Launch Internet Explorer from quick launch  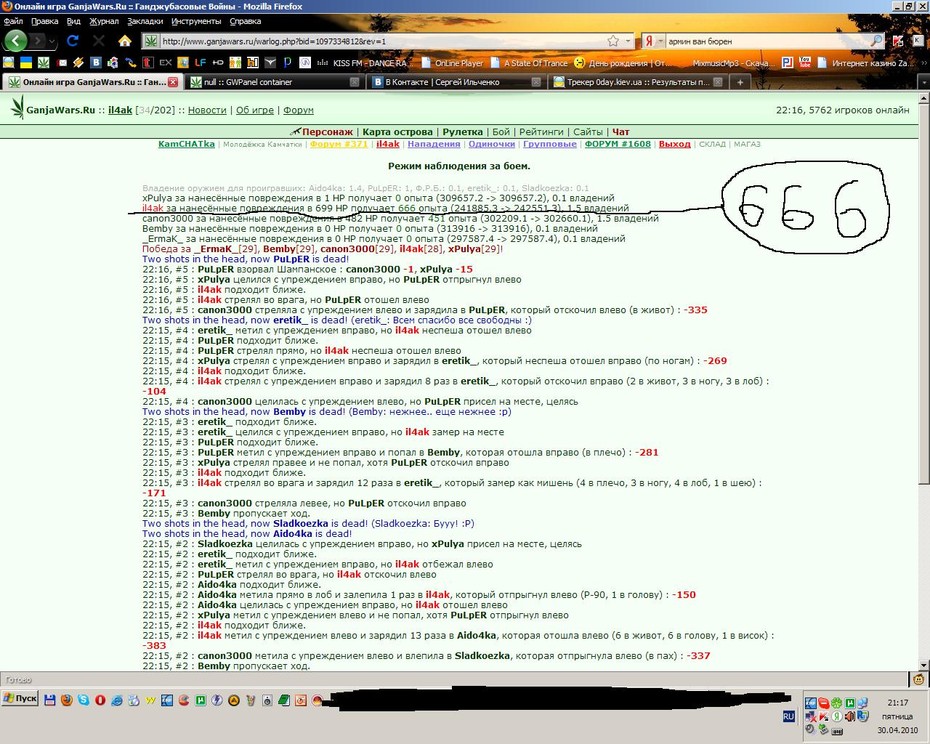pyautogui.click(x=117, y=700)
